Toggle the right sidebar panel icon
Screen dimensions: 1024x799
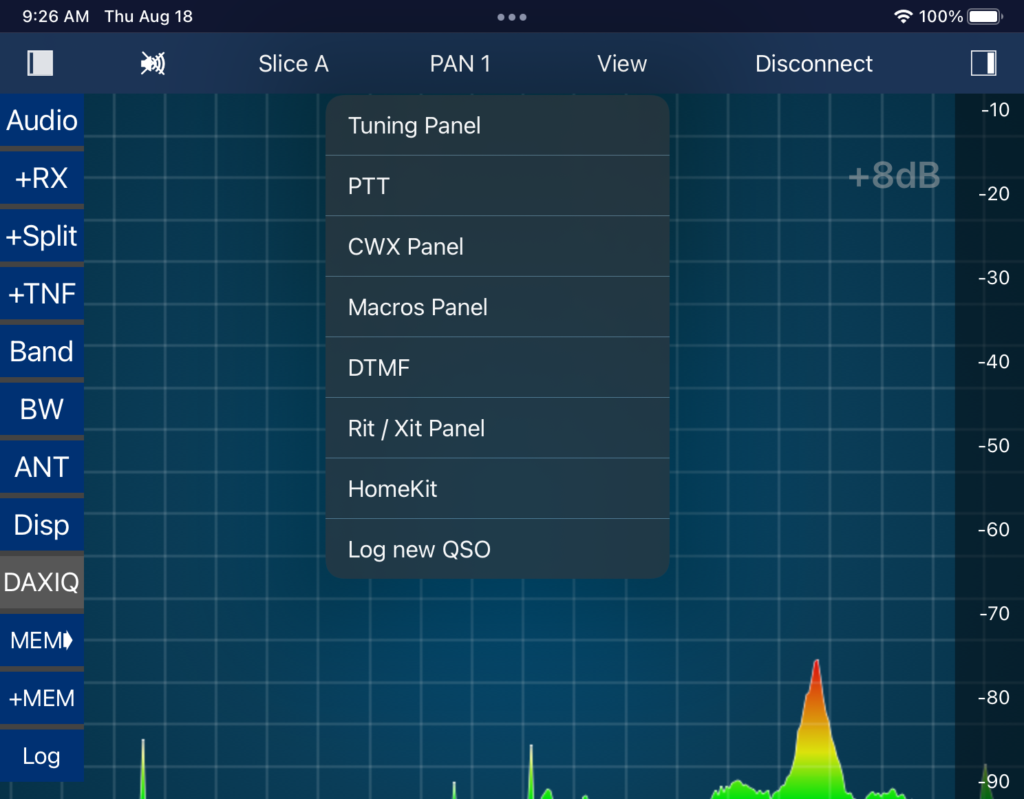tap(983, 63)
